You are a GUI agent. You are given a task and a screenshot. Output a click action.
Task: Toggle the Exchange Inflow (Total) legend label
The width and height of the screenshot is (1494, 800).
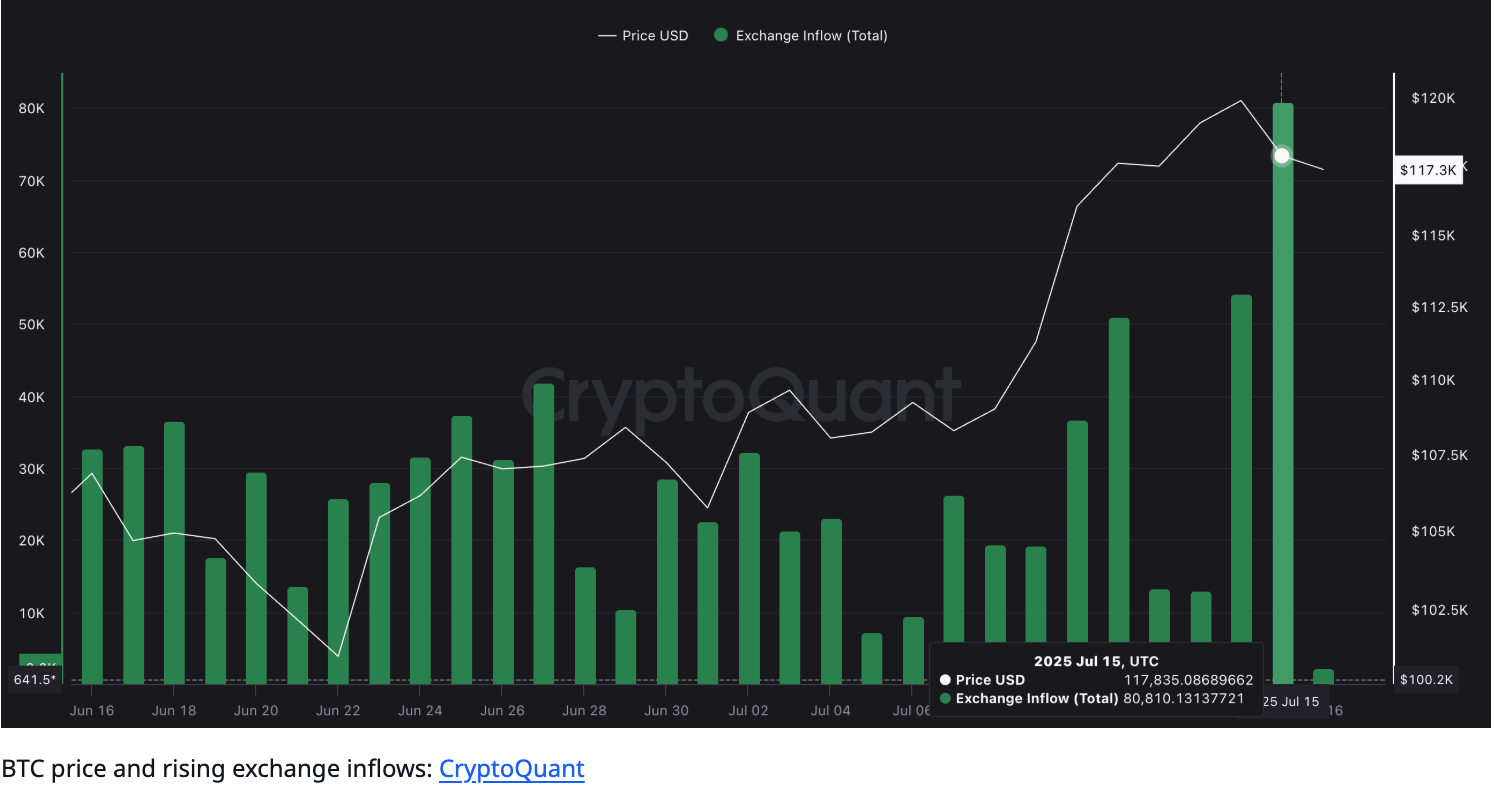(811, 36)
